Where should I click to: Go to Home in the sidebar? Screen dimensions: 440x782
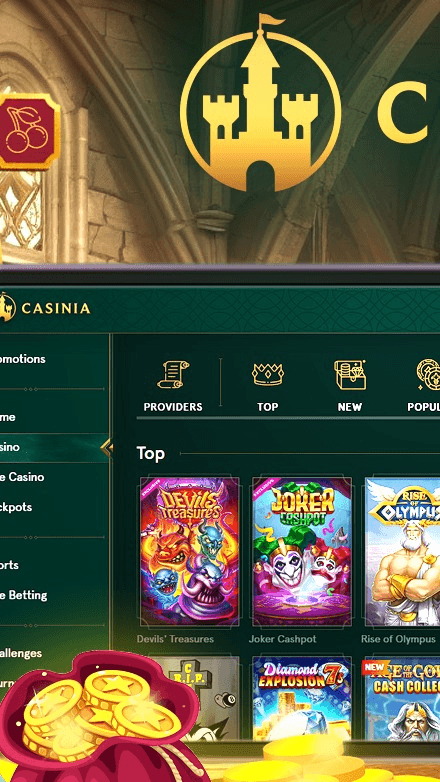click(x=7, y=416)
